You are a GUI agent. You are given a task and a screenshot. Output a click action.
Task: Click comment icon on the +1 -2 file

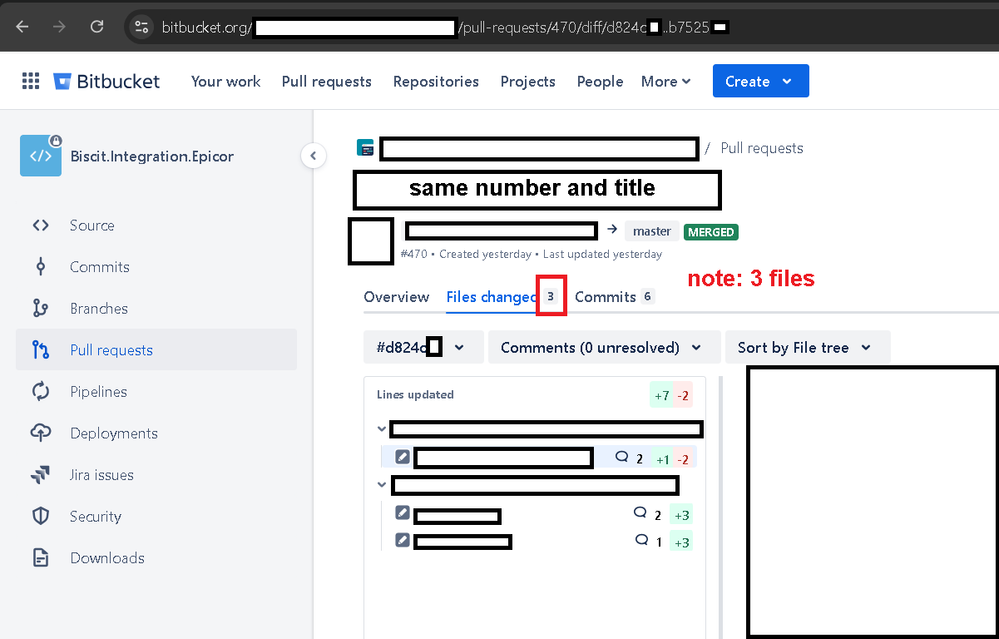pyautogui.click(x=622, y=457)
